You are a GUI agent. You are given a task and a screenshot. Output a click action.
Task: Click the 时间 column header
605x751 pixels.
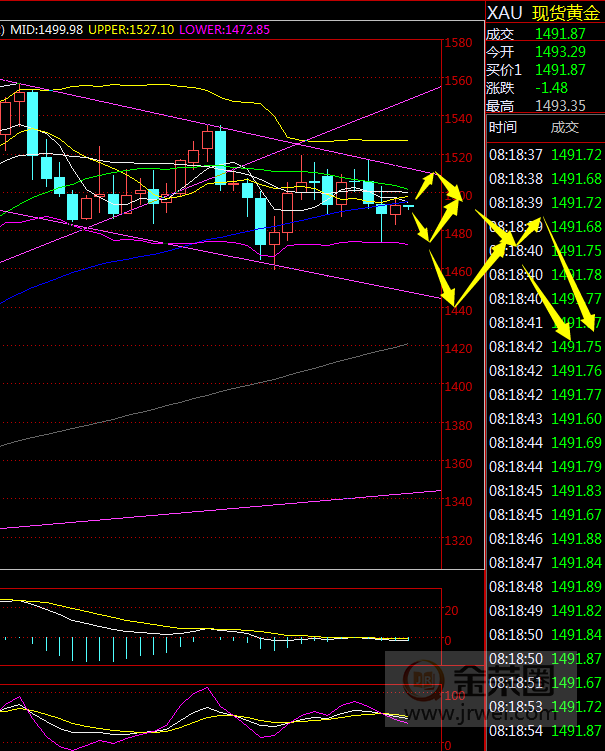tap(503, 127)
